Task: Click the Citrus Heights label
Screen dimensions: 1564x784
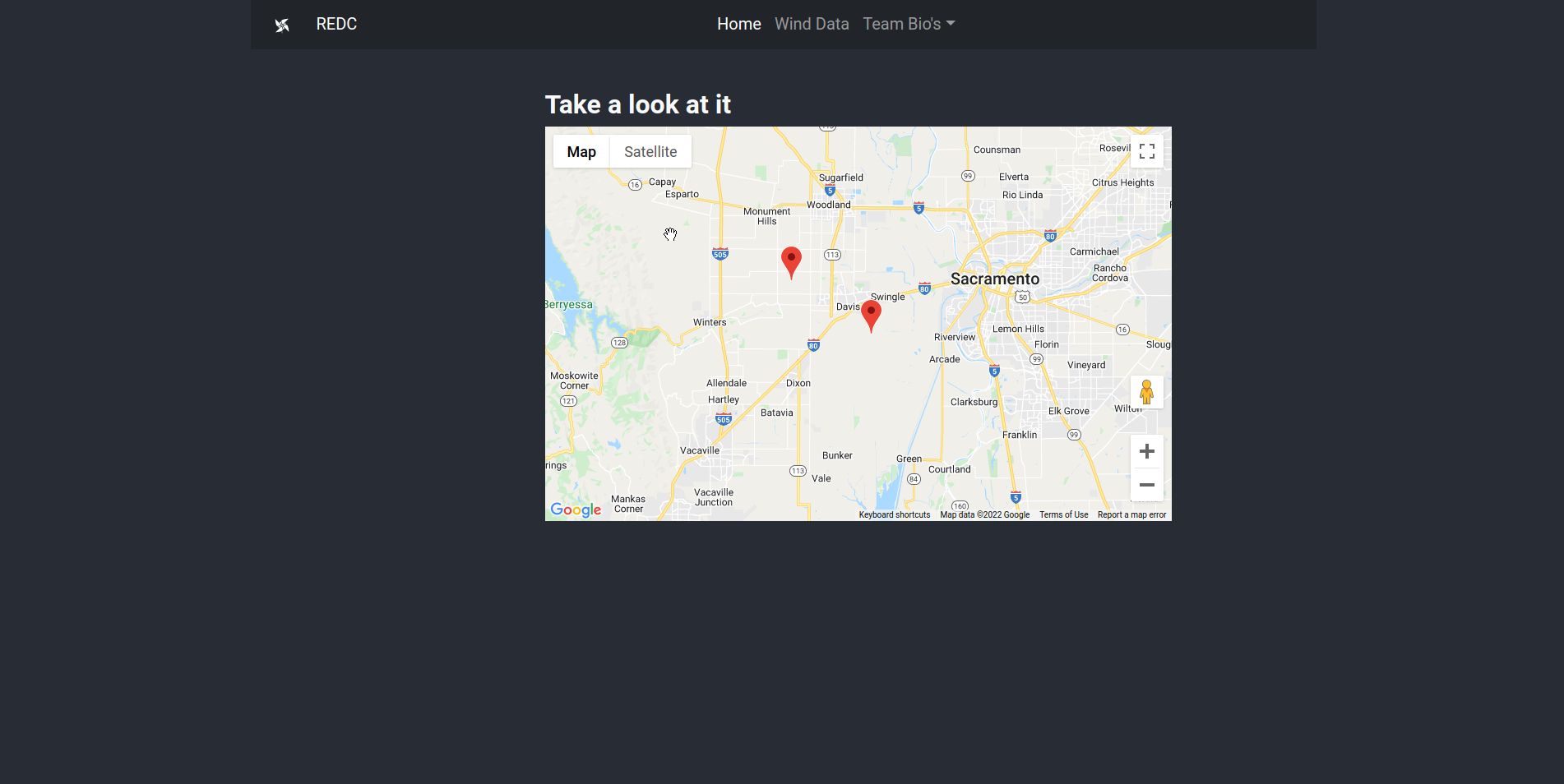Action: tap(1123, 182)
